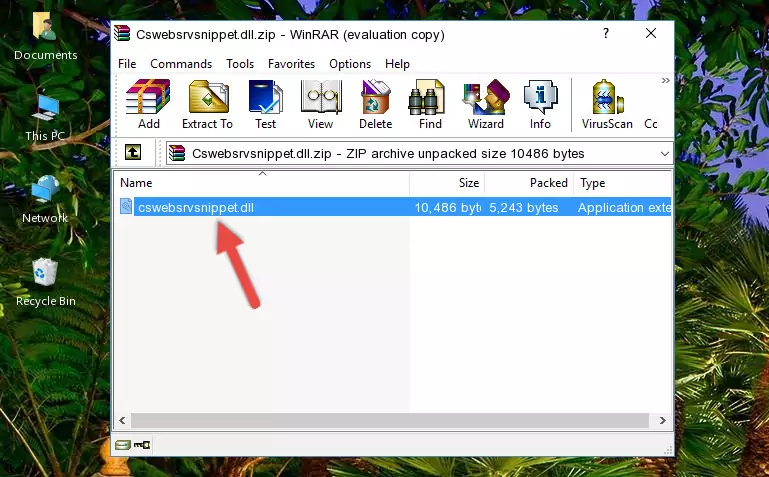The width and height of the screenshot is (769, 477).
Task: Sort by Size column header
Action: pyautogui.click(x=447, y=182)
